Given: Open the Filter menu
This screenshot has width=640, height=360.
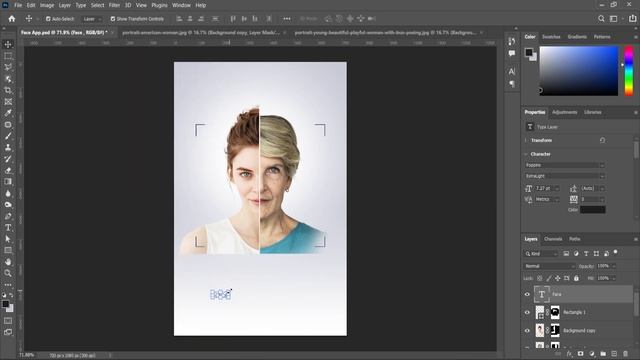Looking at the screenshot, I should point(114,5).
